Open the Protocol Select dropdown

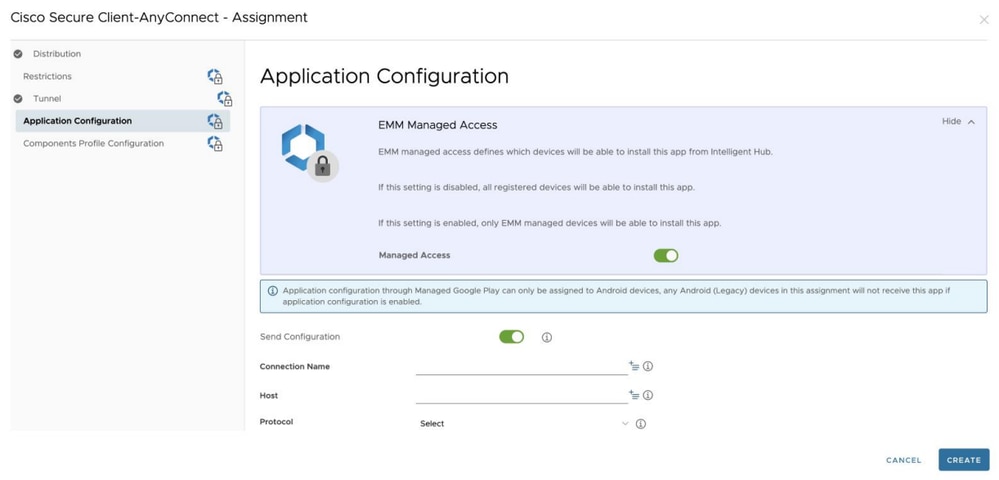tap(523, 424)
